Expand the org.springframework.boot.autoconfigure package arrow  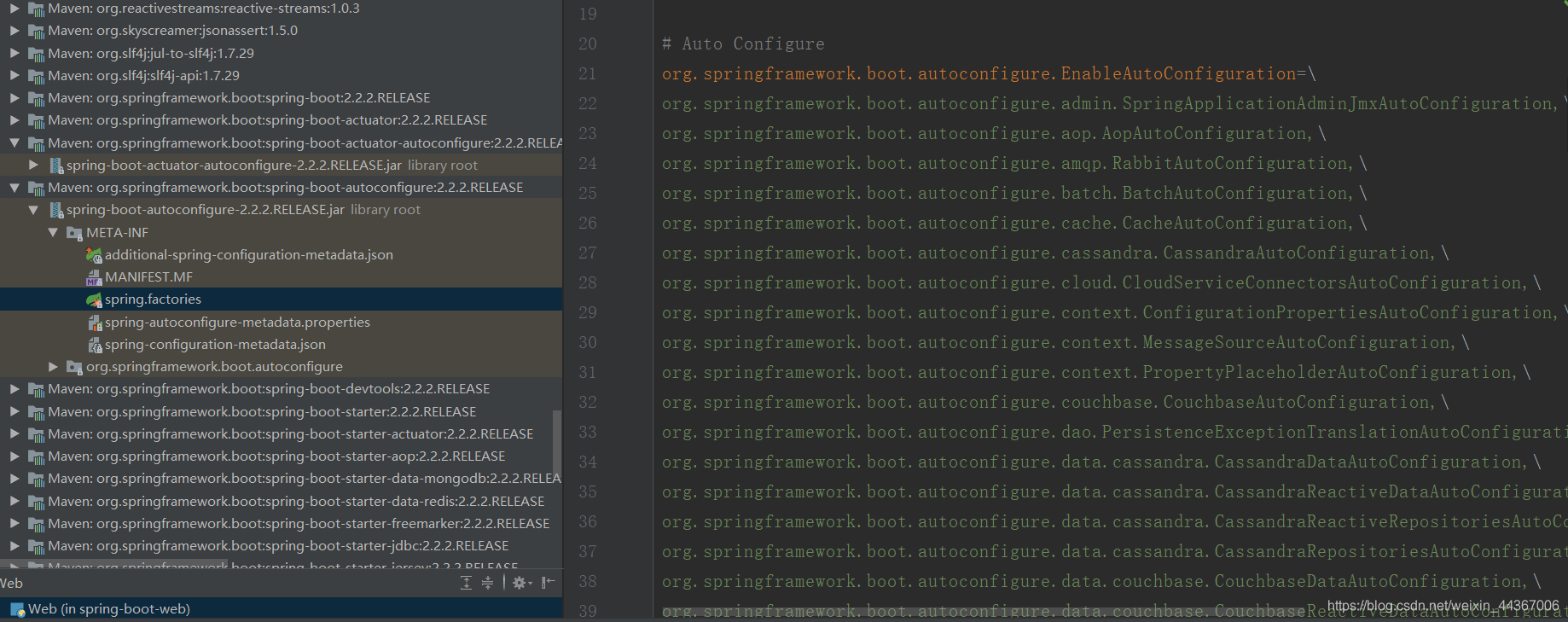point(53,367)
